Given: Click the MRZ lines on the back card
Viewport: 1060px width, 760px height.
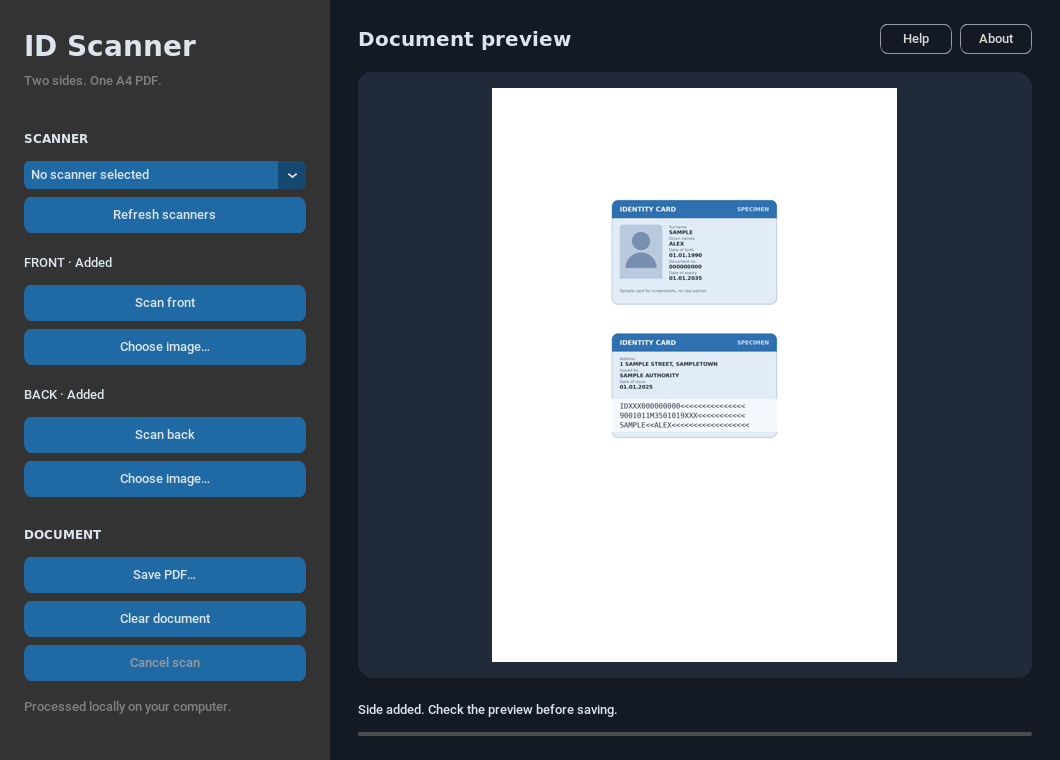Looking at the screenshot, I should tap(684, 416).
